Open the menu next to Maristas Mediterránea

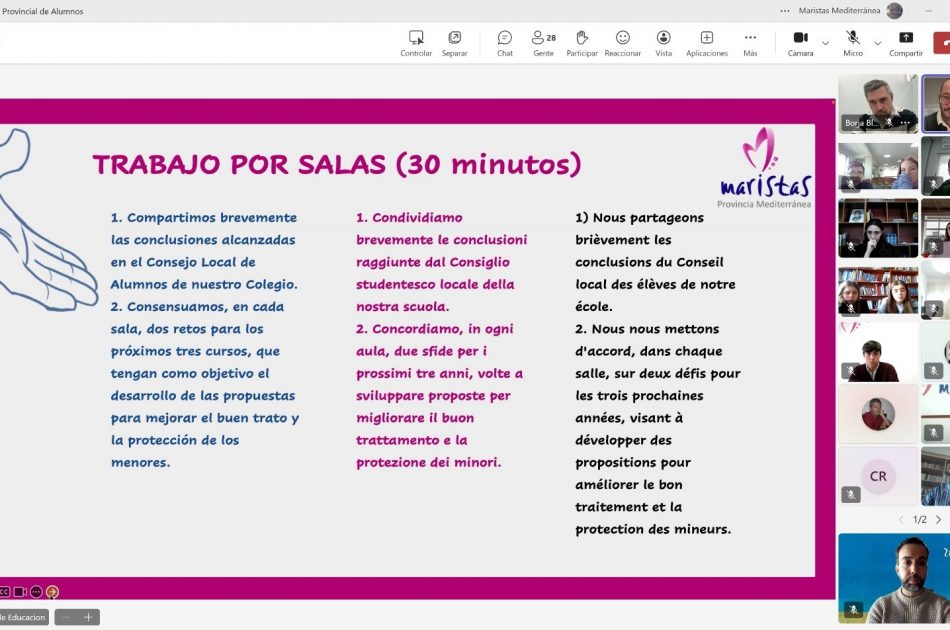(x=784, y=11)
